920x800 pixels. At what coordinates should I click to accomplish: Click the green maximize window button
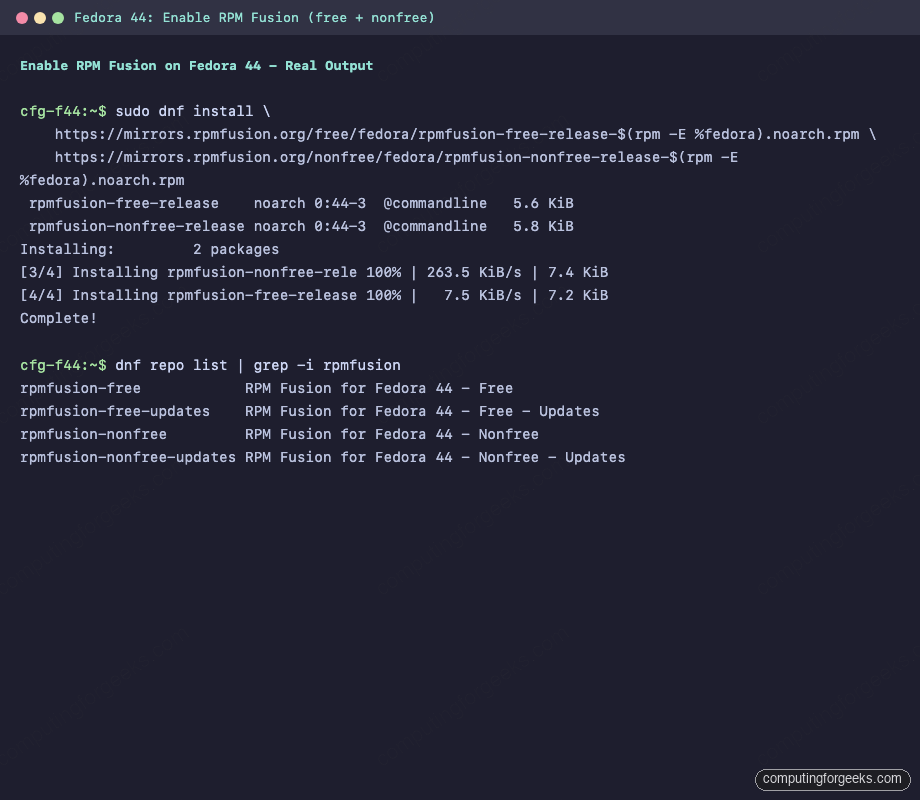click(x=58, y=18)
